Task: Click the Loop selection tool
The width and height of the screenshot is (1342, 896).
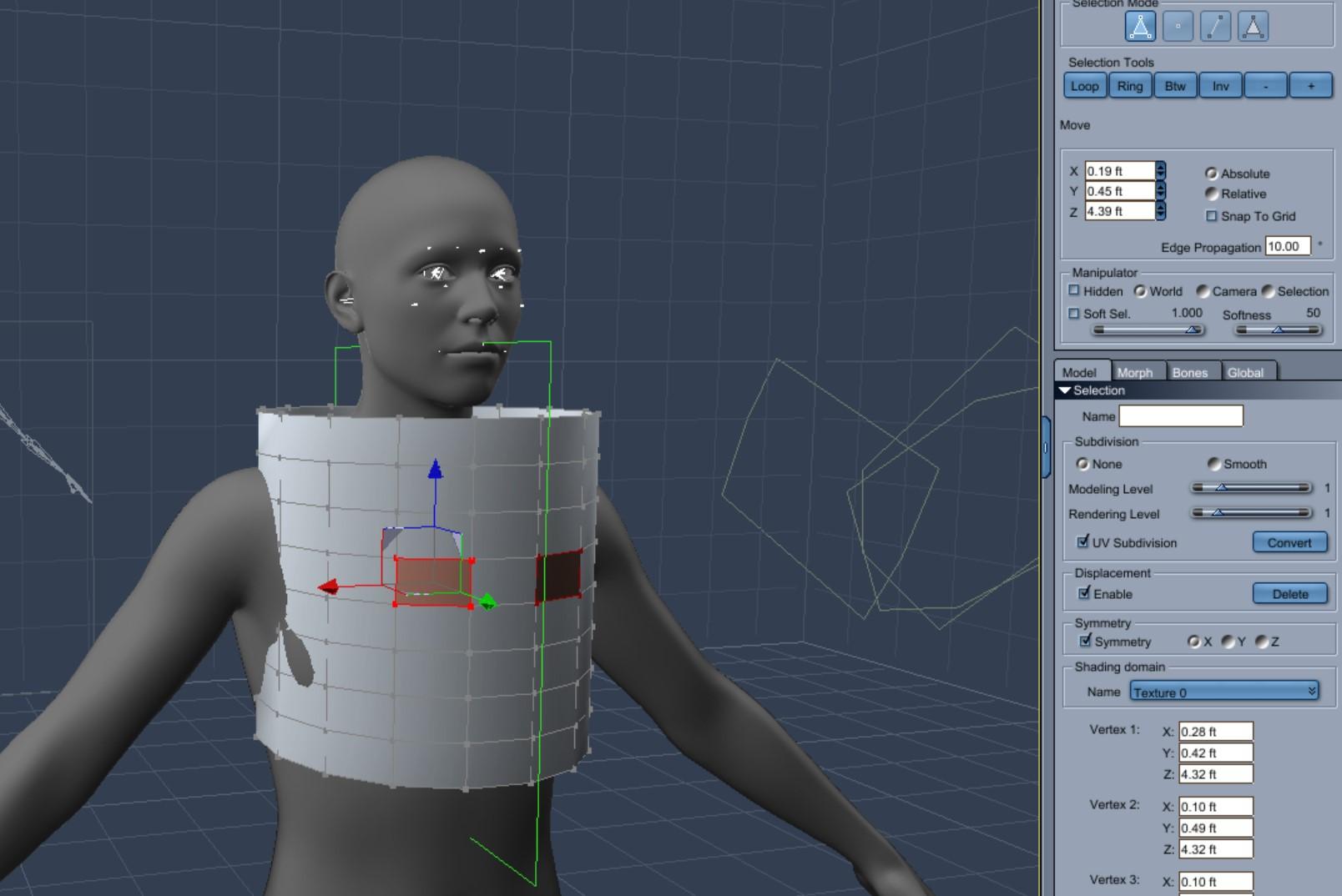Action: pyautogui.click(x=1085, y=86)
